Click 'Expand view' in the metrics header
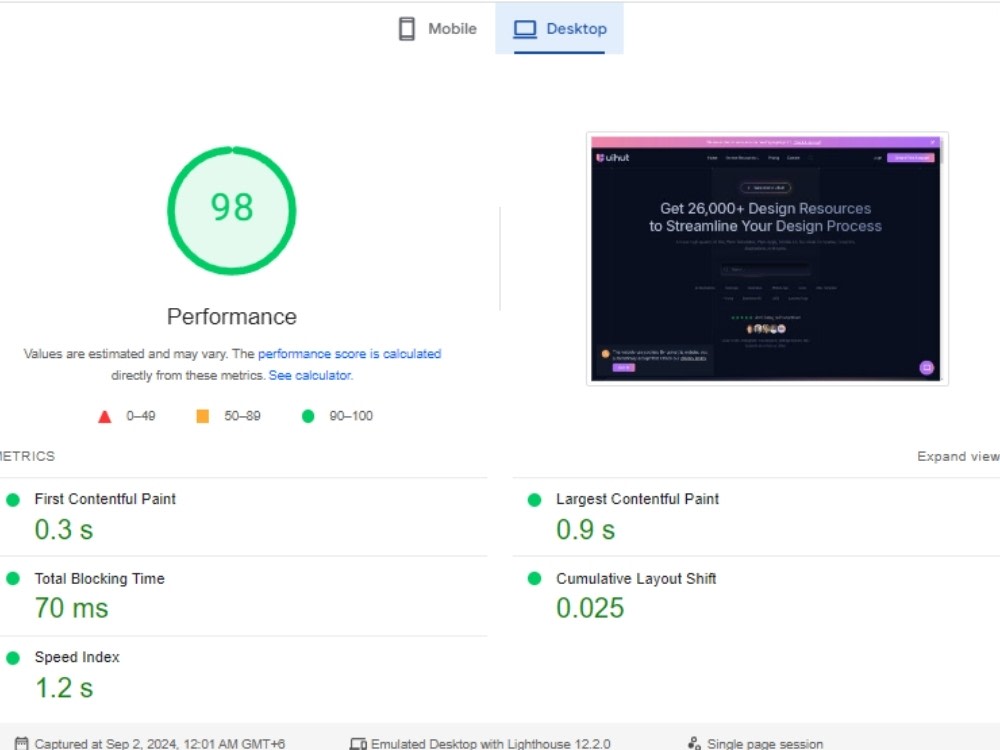The image size is (1000, 750). [958, 456]
